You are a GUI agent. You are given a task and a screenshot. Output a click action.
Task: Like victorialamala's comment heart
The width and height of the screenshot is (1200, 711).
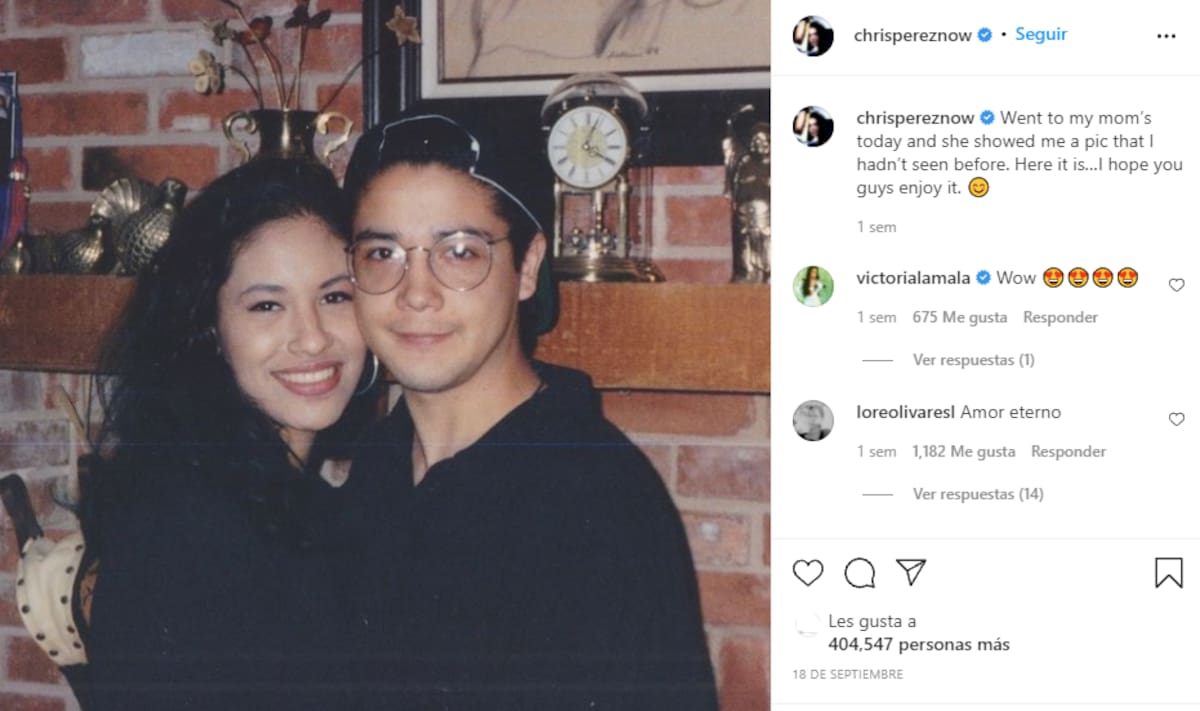(x=1177, y=285)
